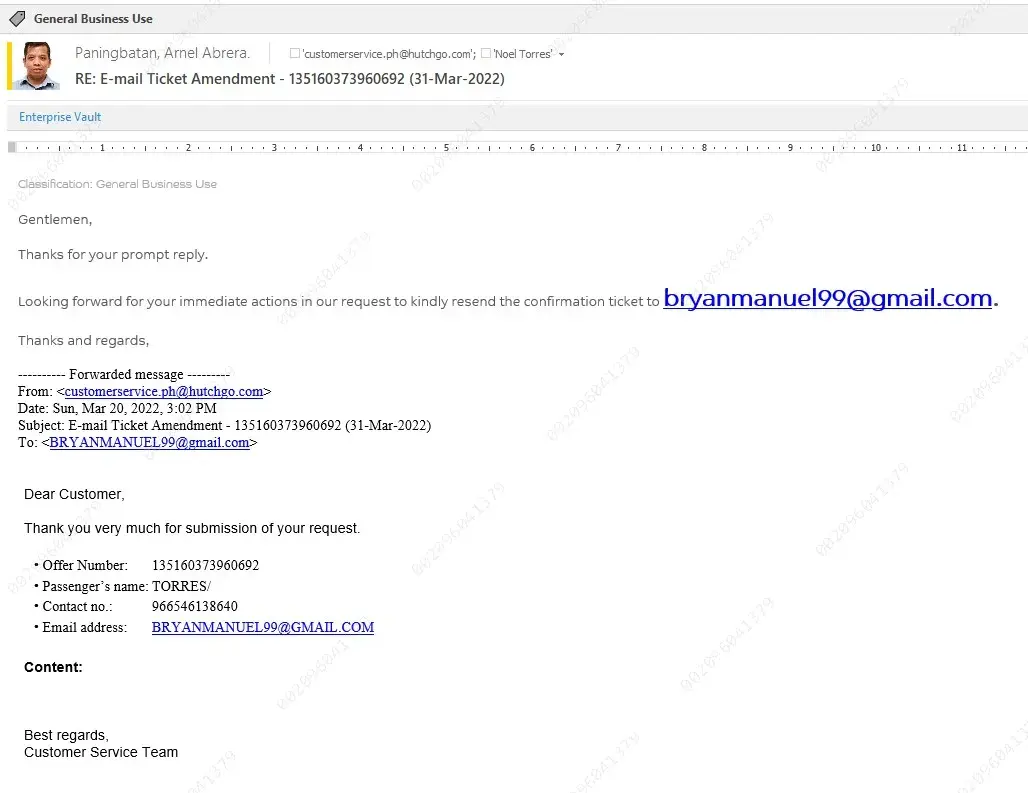The width and height of the screenshot is (1028, 793).
Task: Expand the recipients list dropdown arrow
Action: coord(561,54)
